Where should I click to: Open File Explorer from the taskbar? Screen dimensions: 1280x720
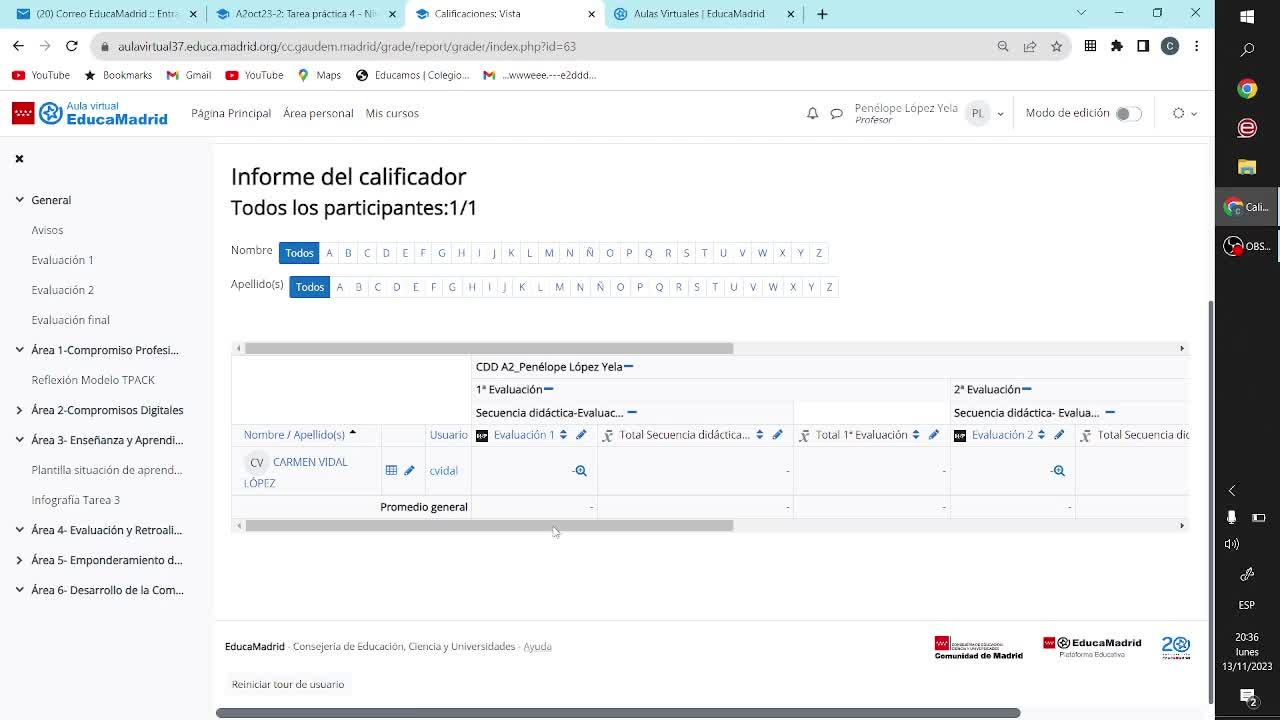(1247, 167)
